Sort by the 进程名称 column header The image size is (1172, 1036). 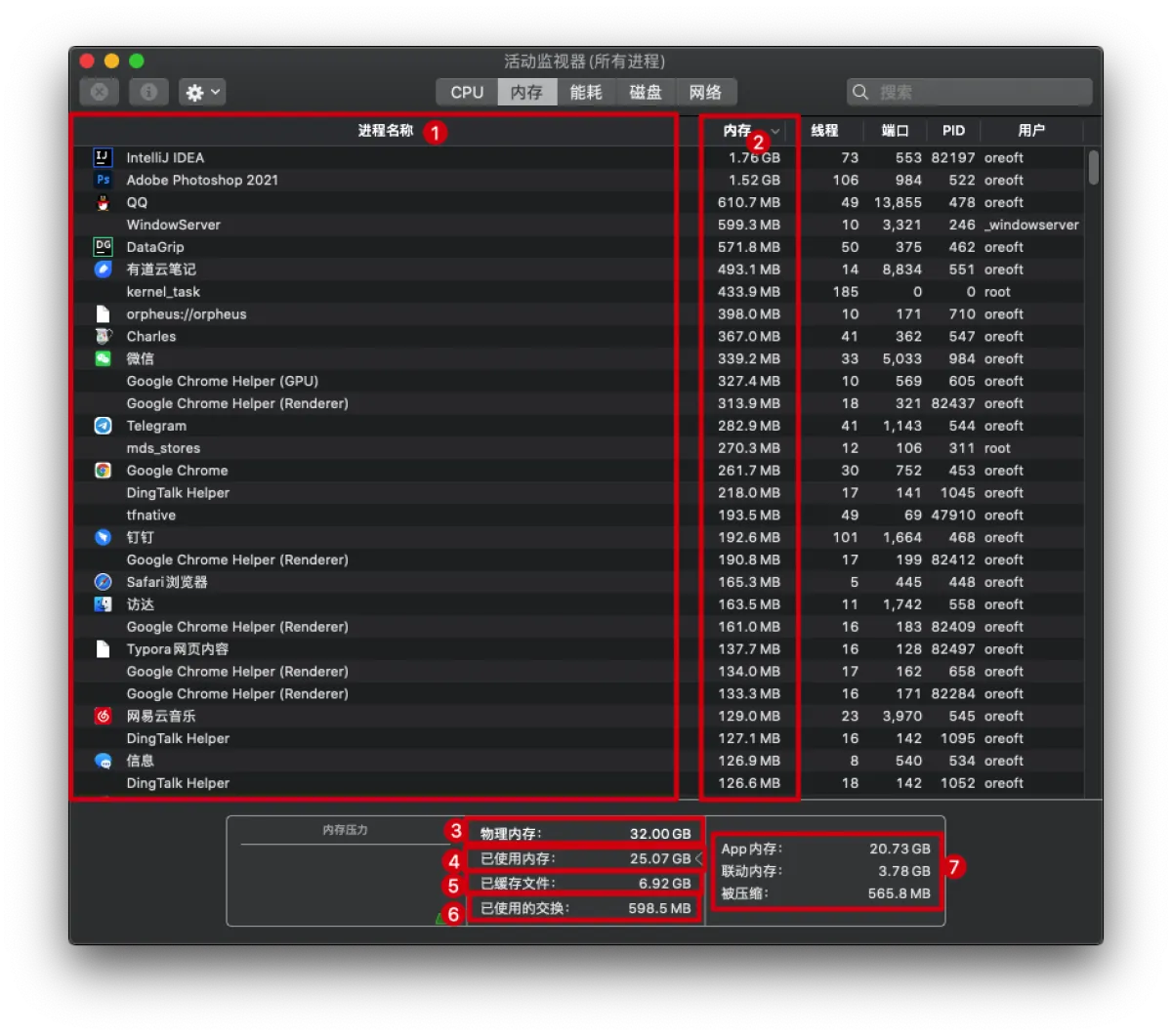point(385,131)
